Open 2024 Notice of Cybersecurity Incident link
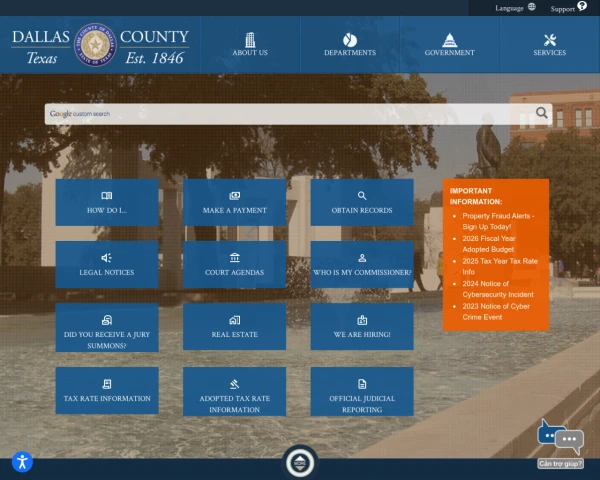Screen dimensions: 600x480 point(498,289)
